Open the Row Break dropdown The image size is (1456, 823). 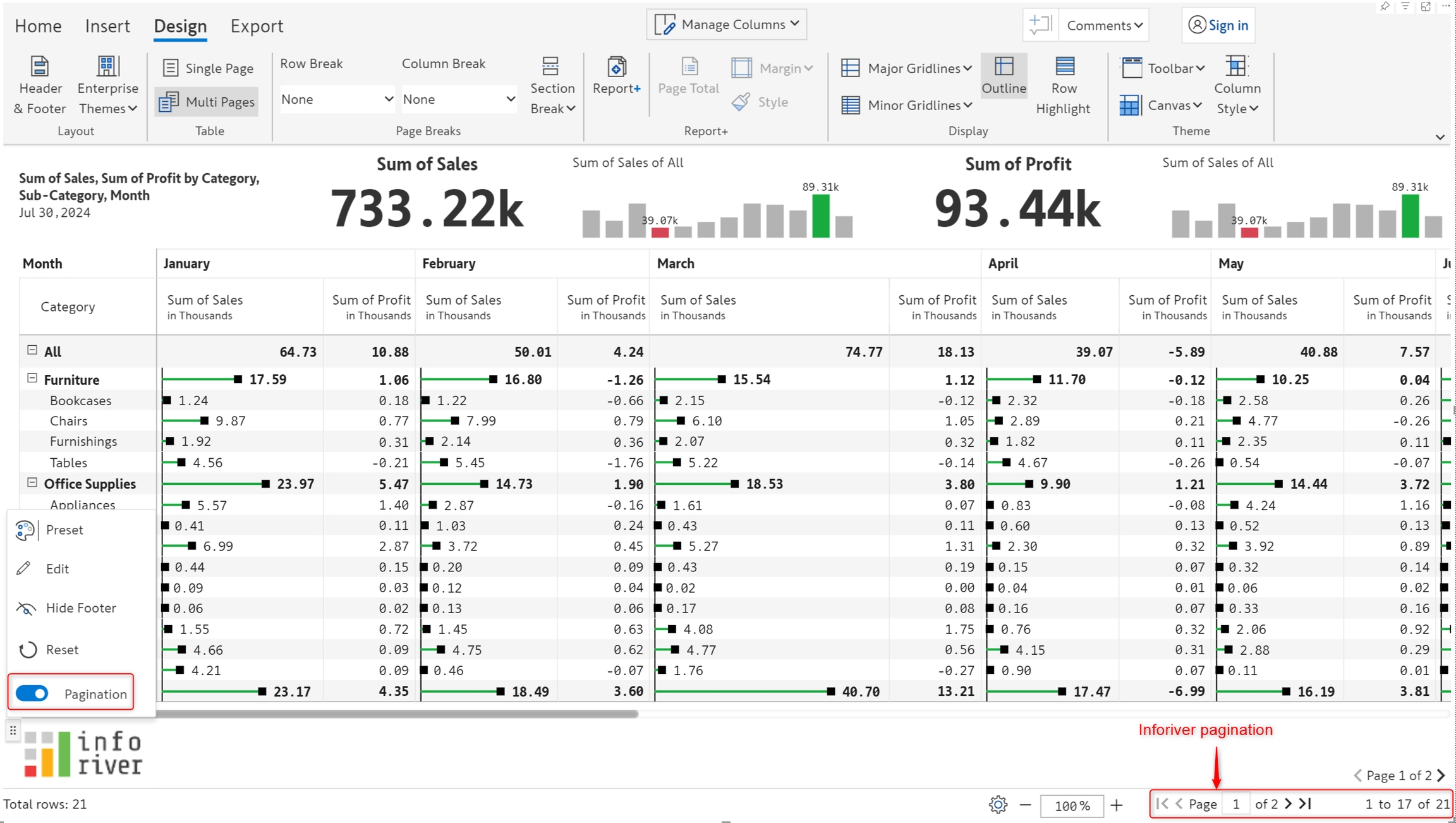click(x=337, y=99)
